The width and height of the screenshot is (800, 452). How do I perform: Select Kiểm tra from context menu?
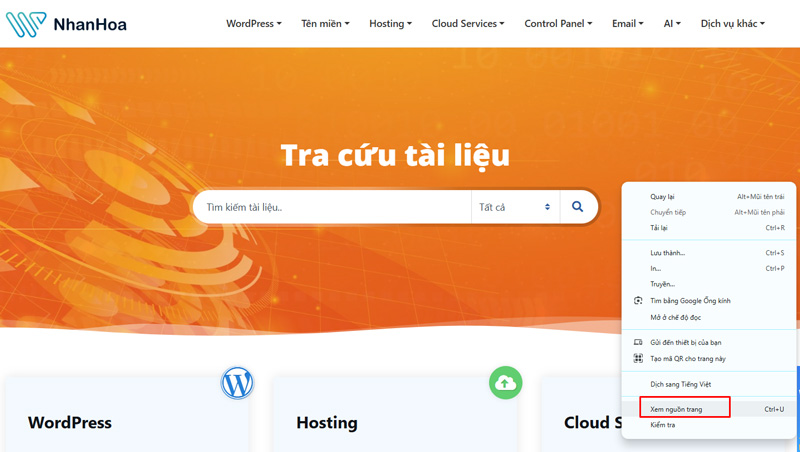point(709,425)
